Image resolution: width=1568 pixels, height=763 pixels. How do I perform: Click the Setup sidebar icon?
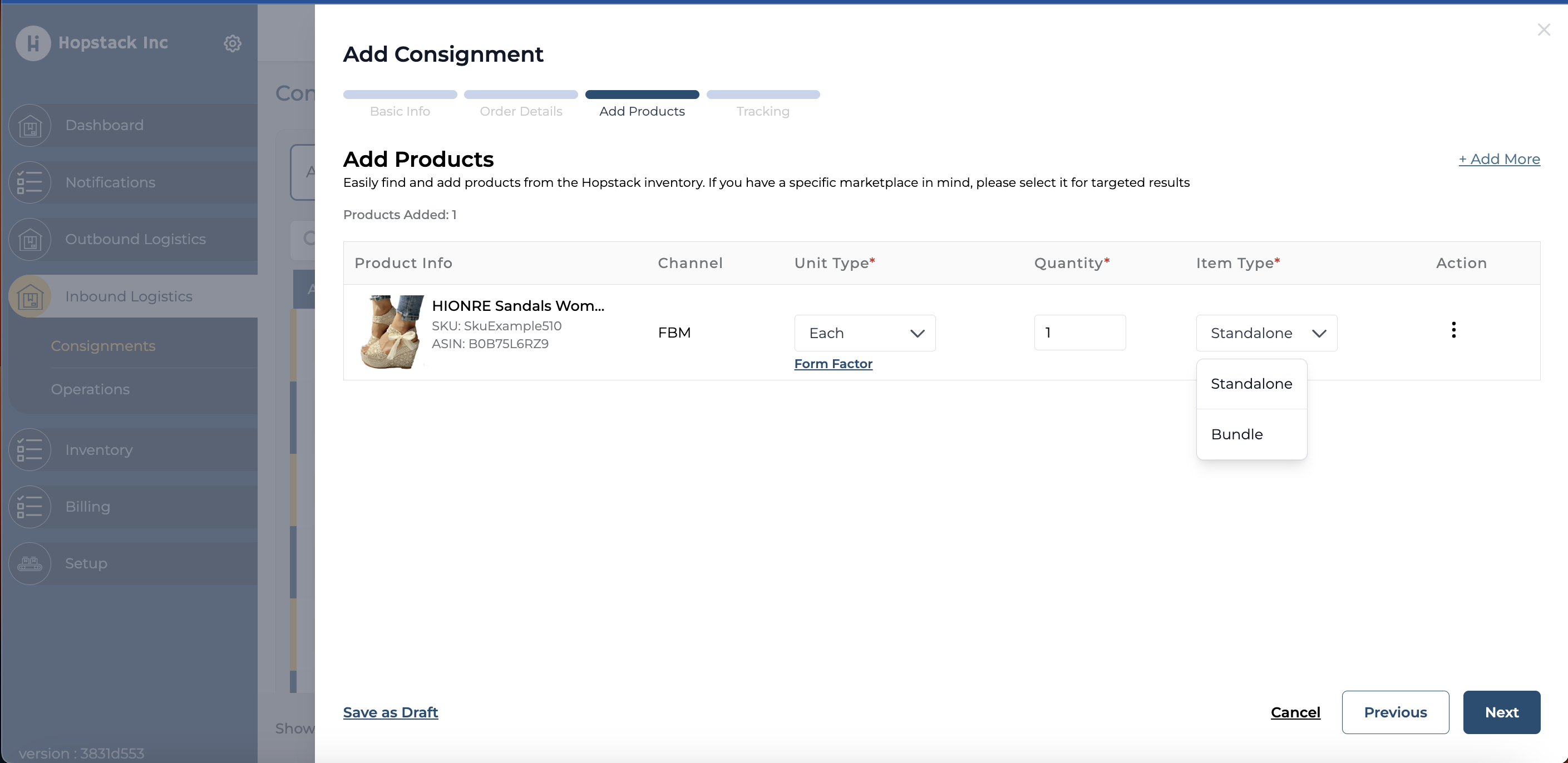click(30, 563)
